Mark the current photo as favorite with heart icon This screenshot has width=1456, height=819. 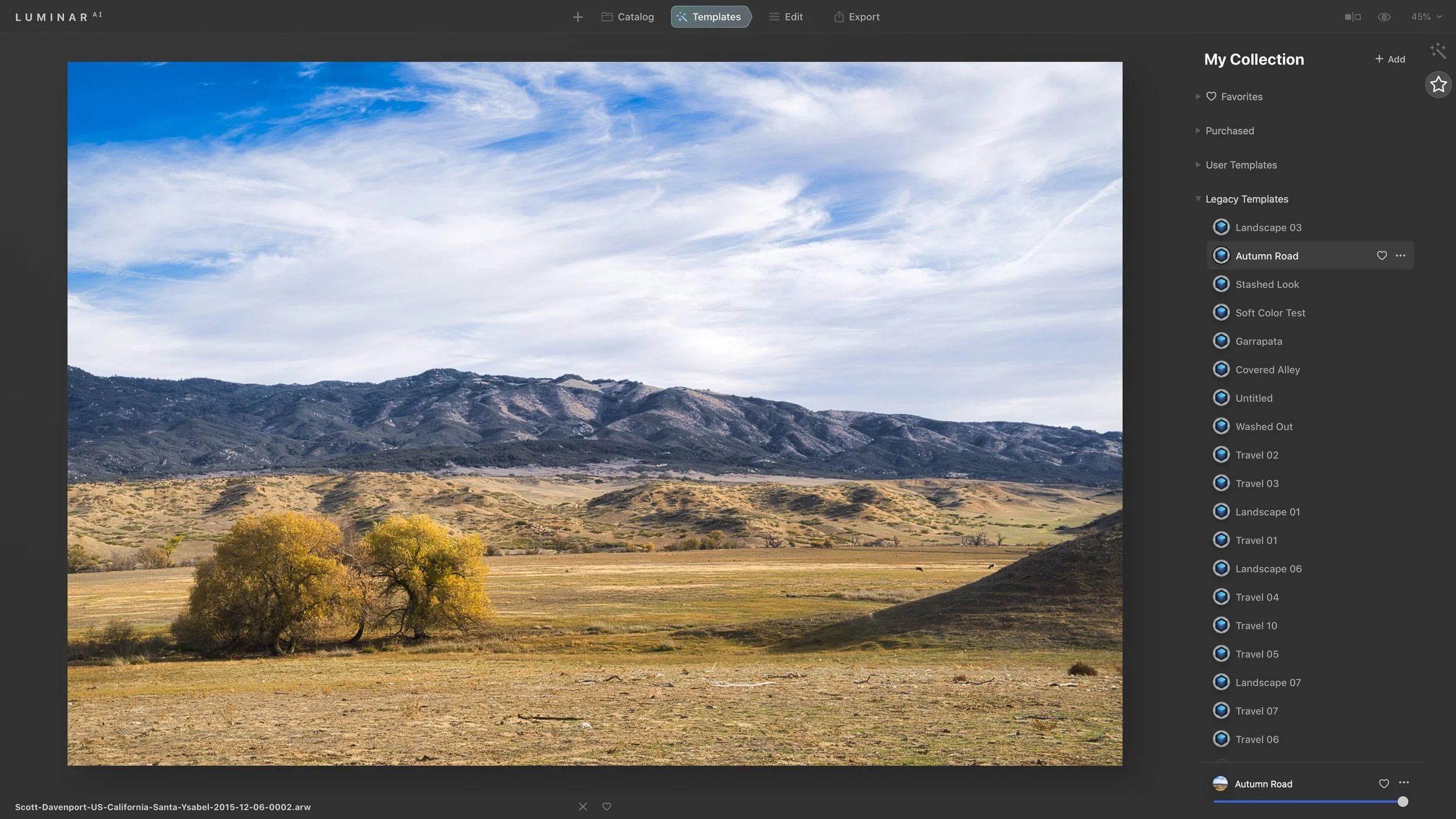click(x=606, y=806)
